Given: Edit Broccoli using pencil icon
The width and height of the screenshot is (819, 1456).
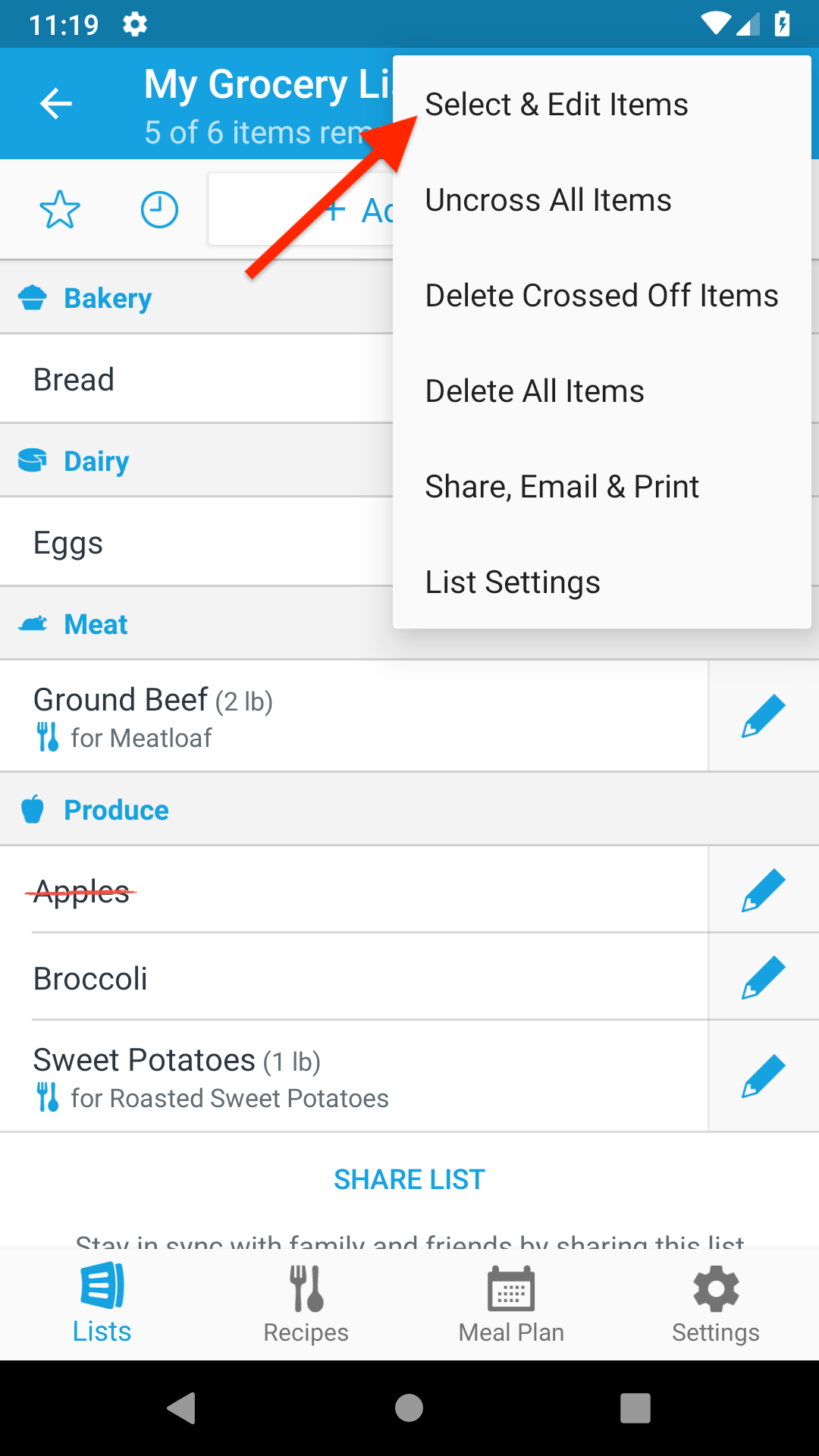Looking at the screenshot, I should [763, 977].
